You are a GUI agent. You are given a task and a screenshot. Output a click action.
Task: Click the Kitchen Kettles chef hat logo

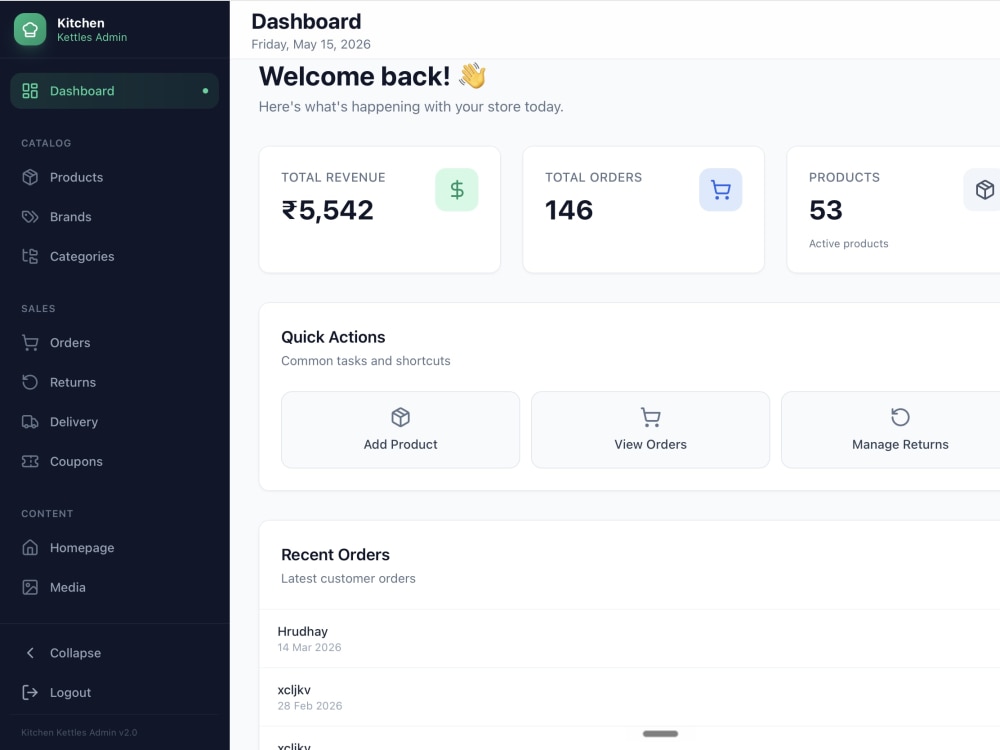point(30,29)
